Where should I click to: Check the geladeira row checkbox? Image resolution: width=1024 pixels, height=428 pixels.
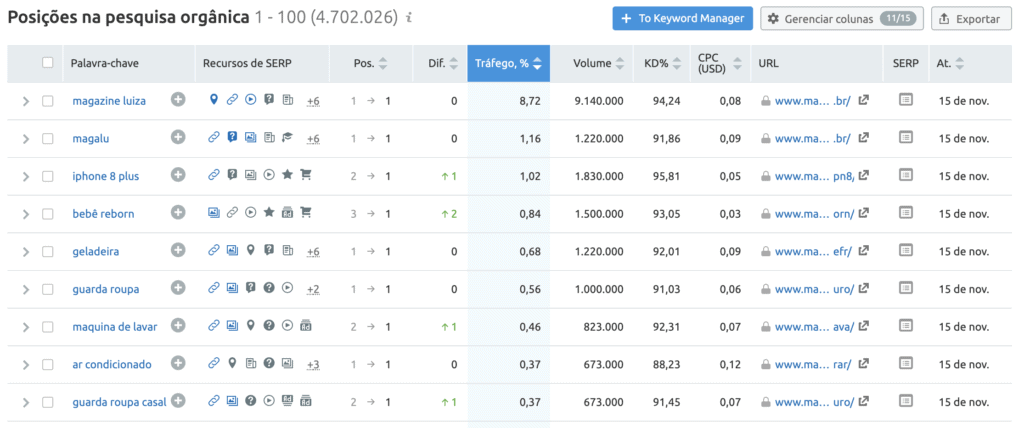tap(48, 252)
